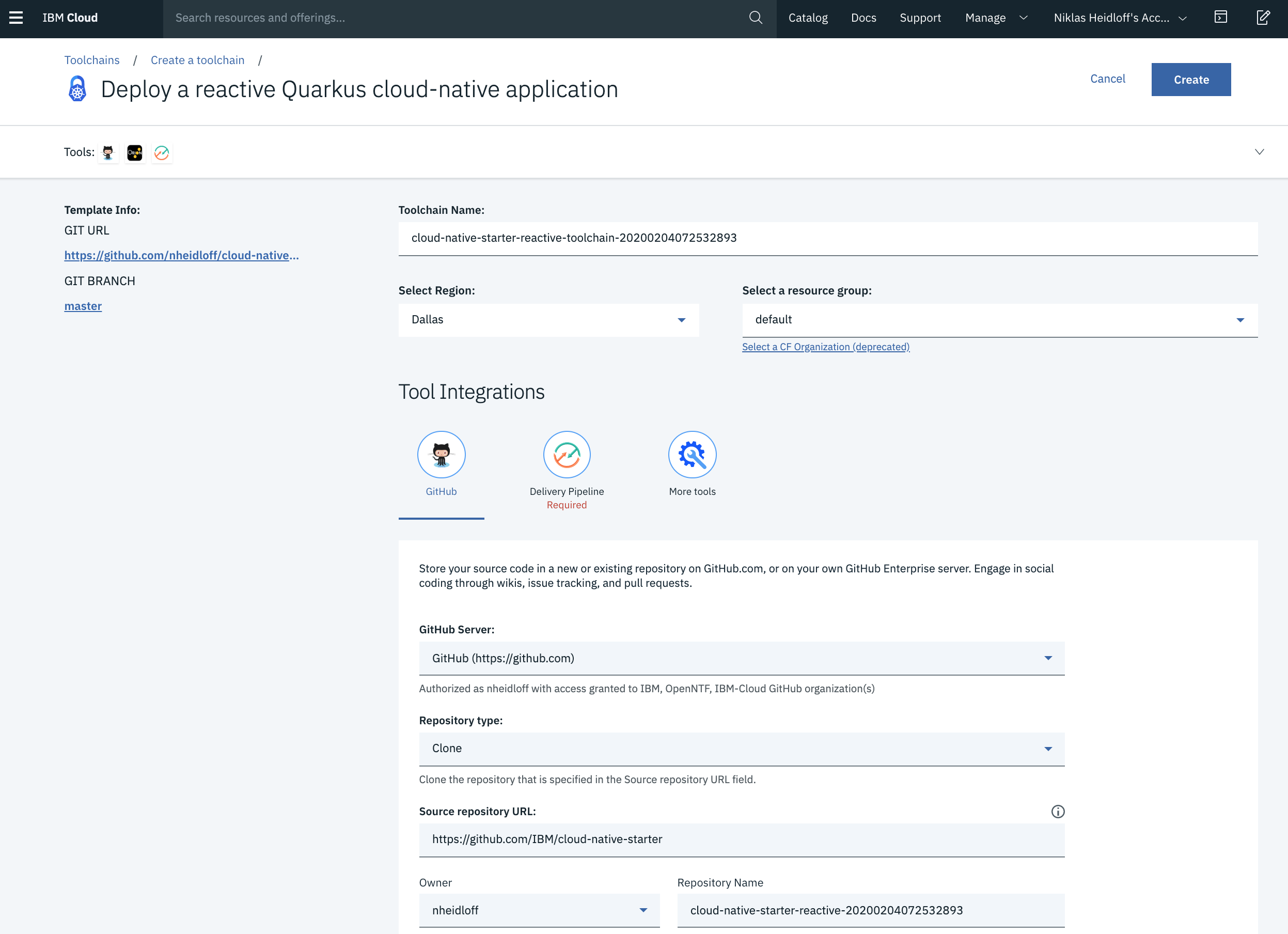
Task: Click the Create button
Action: (x=1191, y=80)
